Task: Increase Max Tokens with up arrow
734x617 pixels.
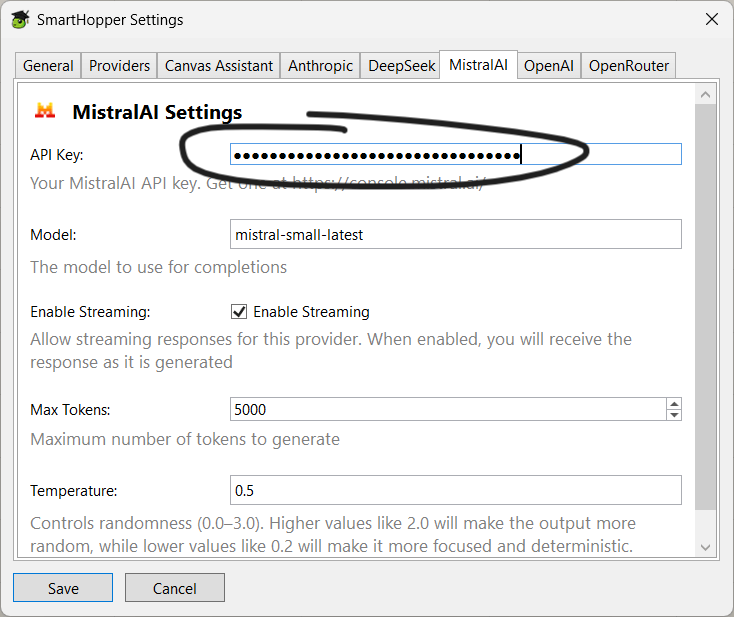Action: pos(674,404)
